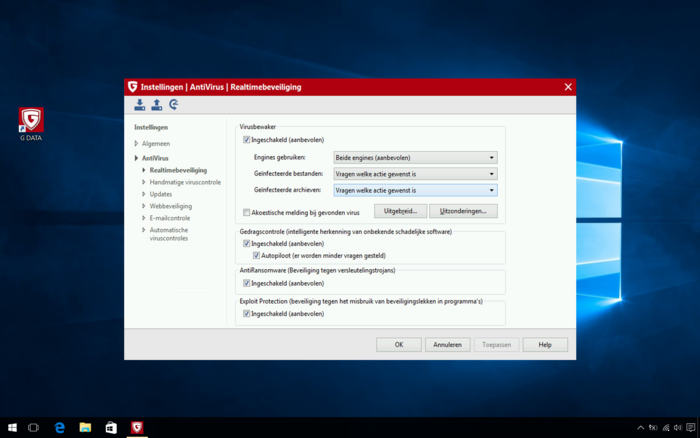
Task: Click the Uitzonderingen... button
Action: [x=463, y=211]
